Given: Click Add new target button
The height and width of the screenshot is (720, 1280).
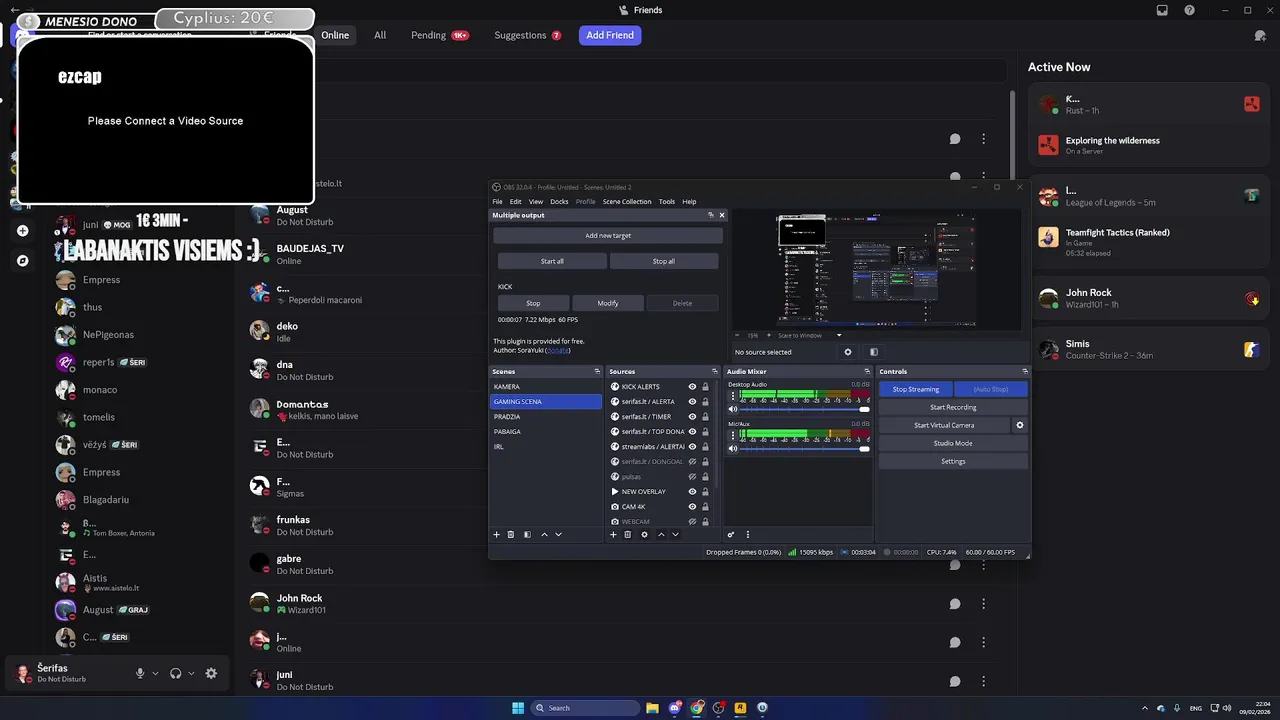Looking at the screenshot, I should point(608,236).
